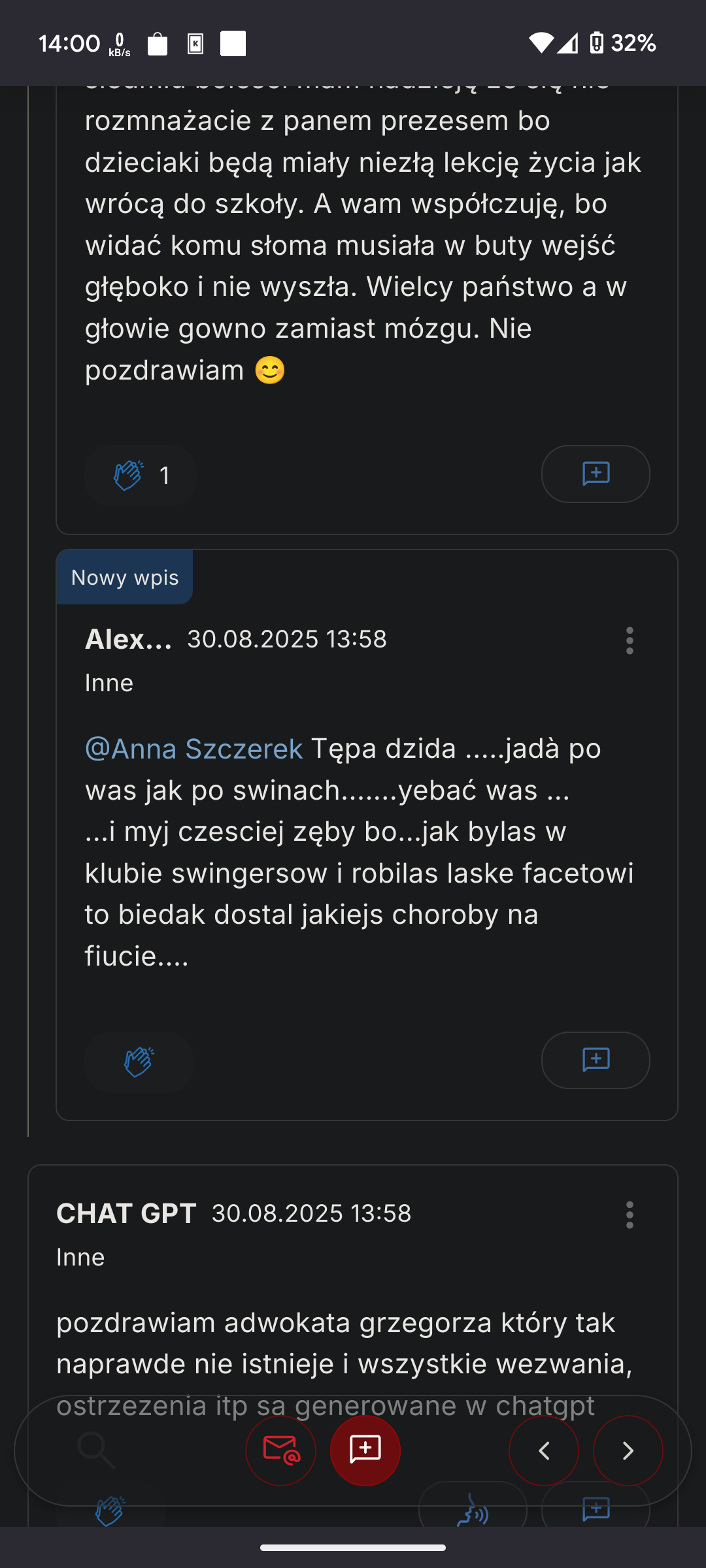
Task: Tap the "Nowy wpis" label
Action: (124, 578)
